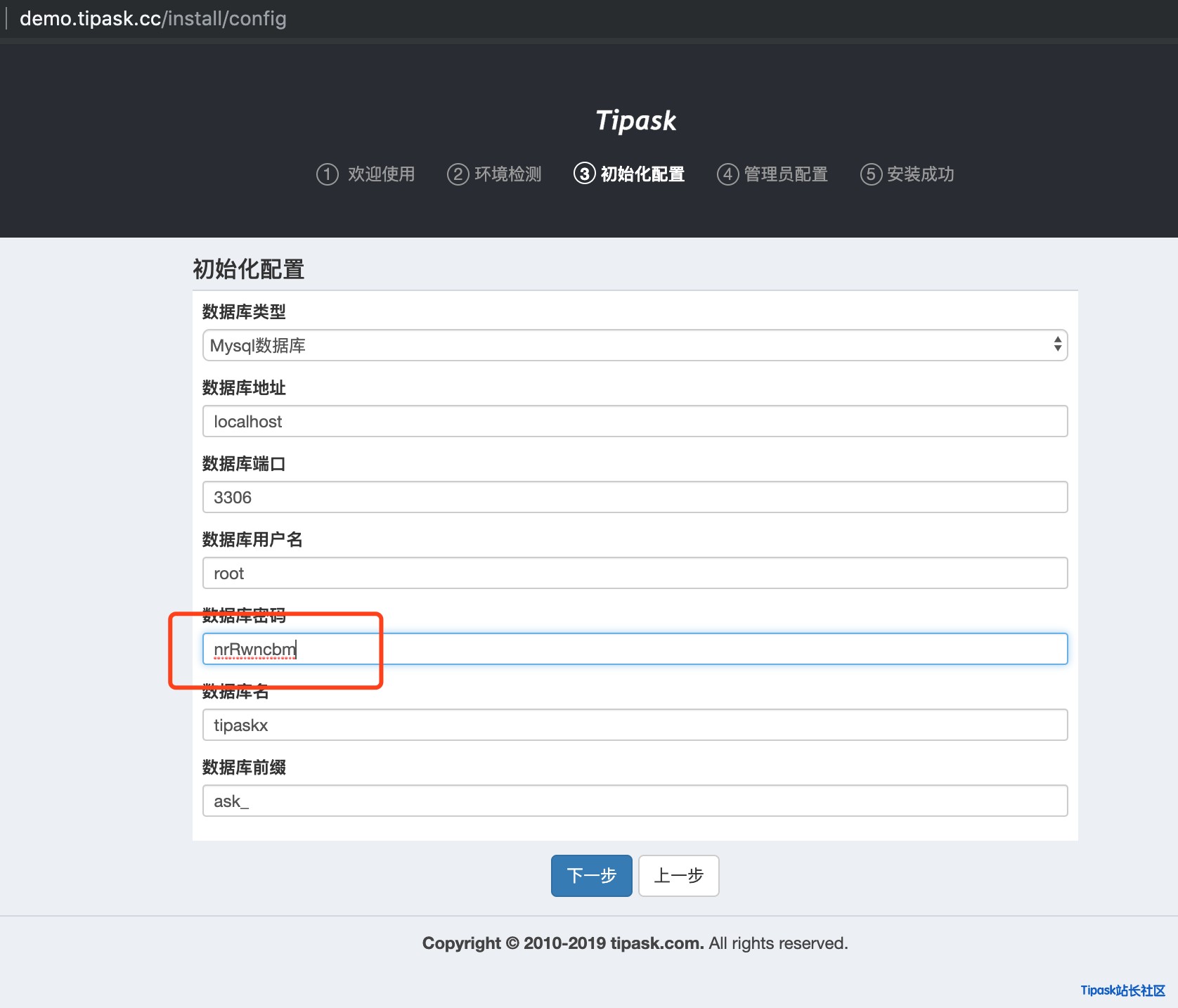Click the copyright text tipask.com
Image resolution: width=1178 pixels, height=1008 pixels.
click(x=657, y=943)
